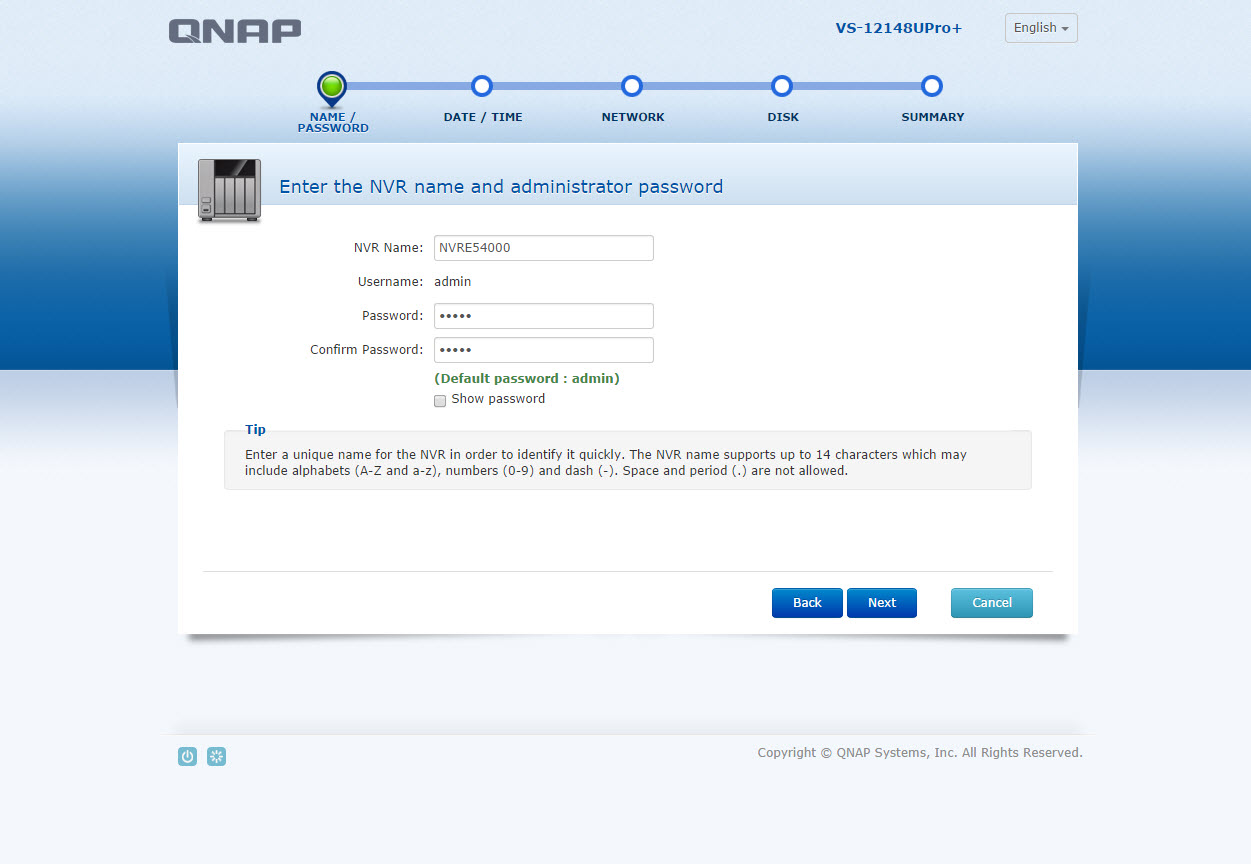Click the Next button
This screenshot has width=1251, height=864.
[881, 602]
